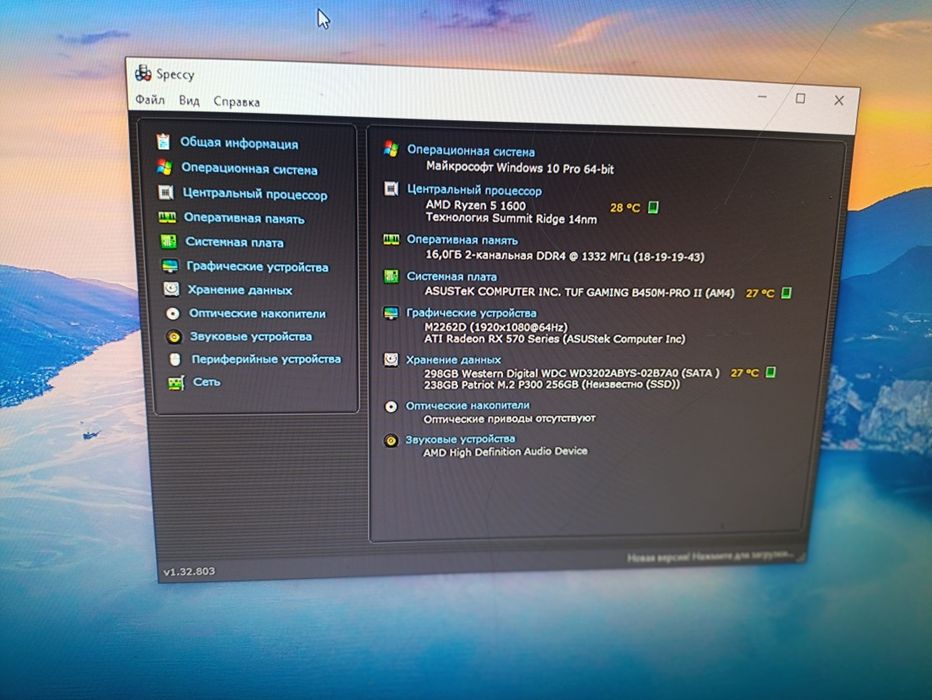Viewport: 932px width, 700px height.
Task: Click monitor icon in summary panel
Action: (391, 313)
